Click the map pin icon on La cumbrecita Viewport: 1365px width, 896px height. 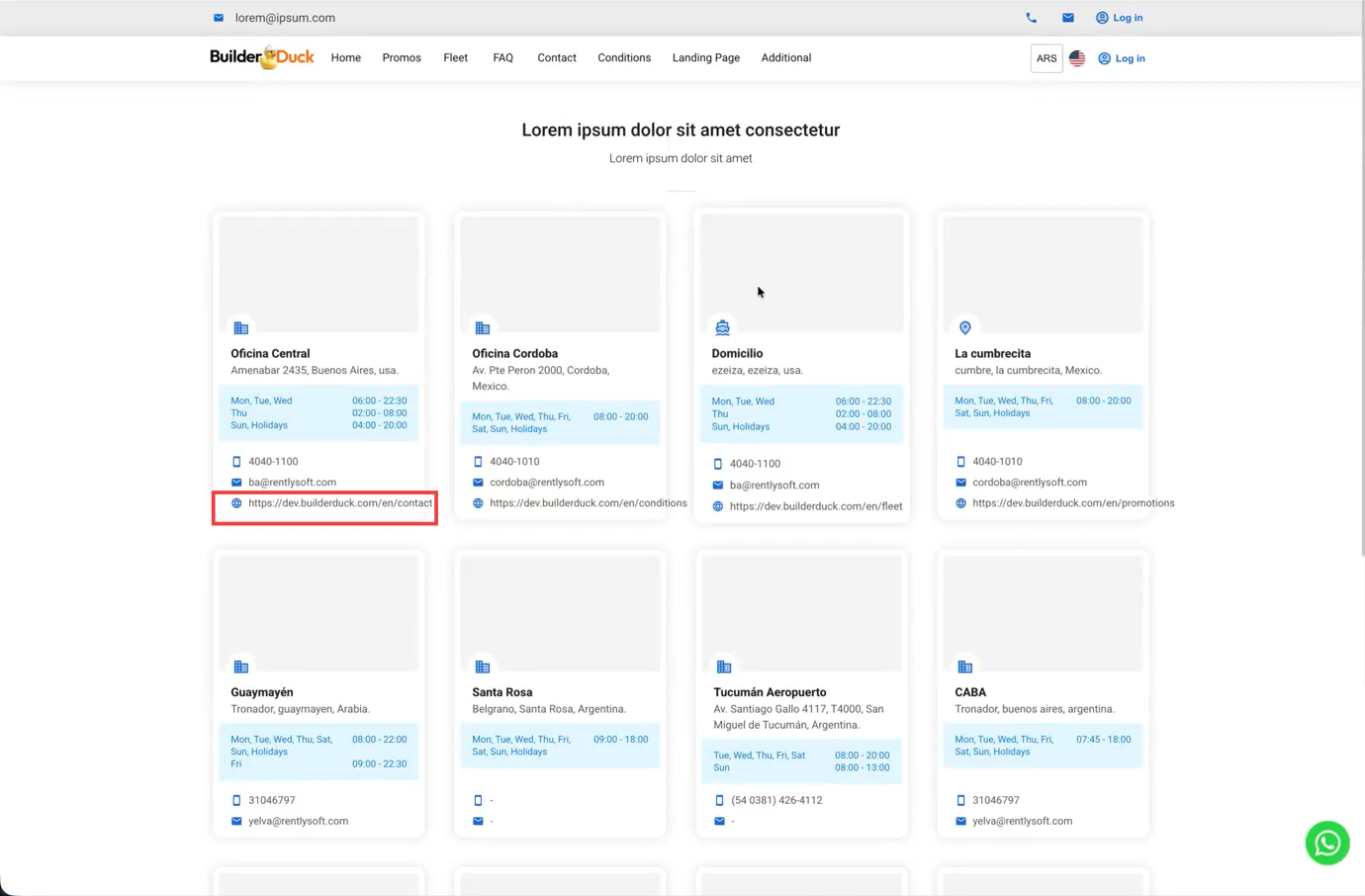964,327
